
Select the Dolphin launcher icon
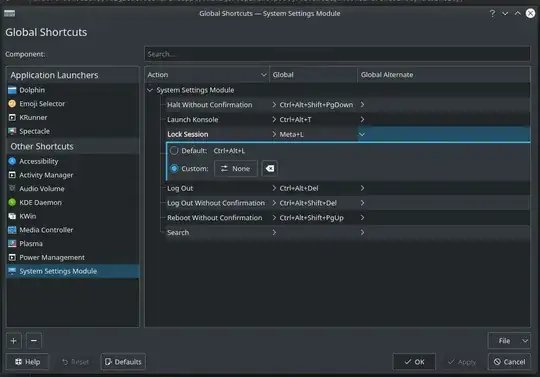coord(12,90)
